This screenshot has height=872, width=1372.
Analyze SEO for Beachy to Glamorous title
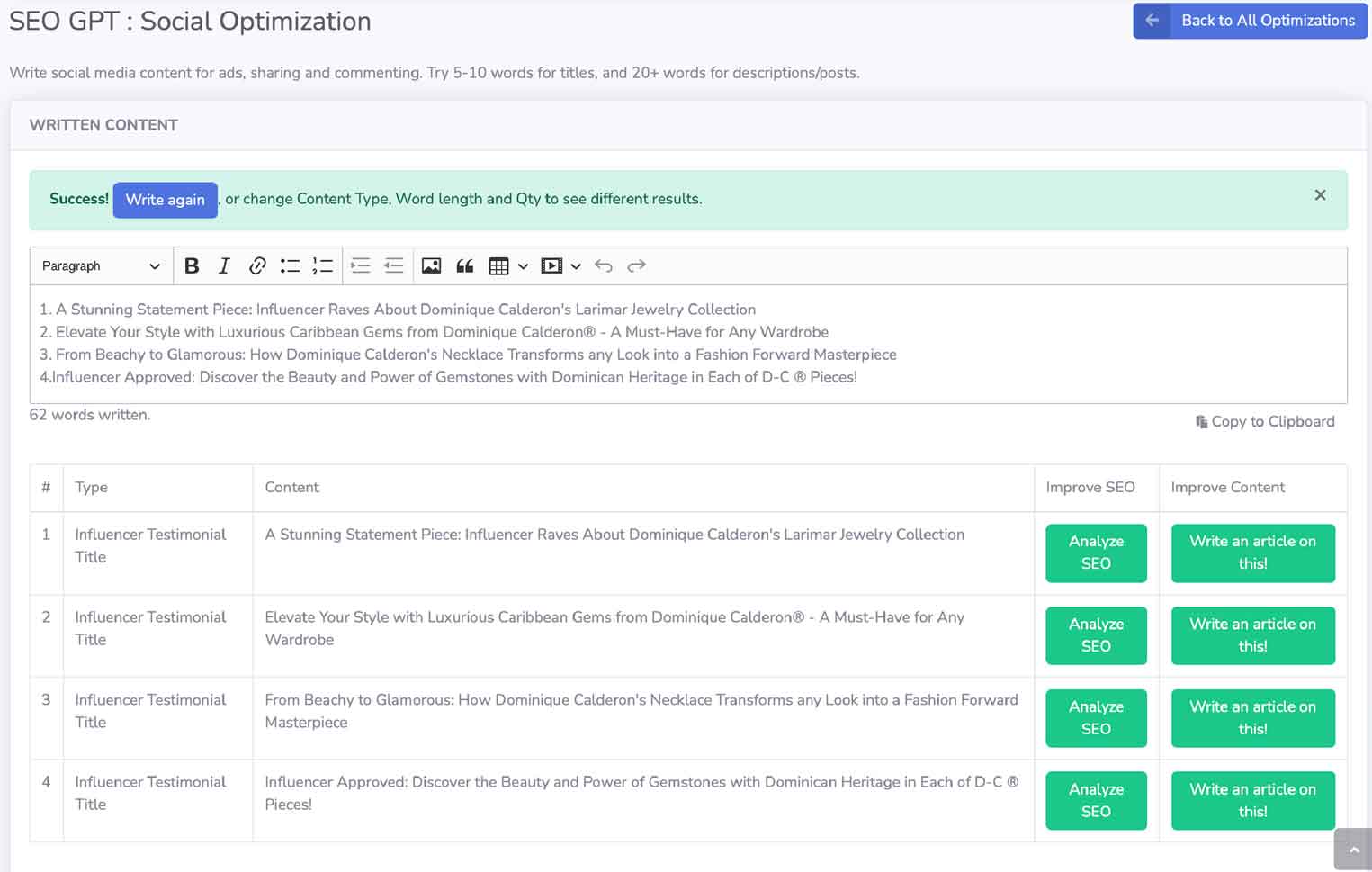1096,718
